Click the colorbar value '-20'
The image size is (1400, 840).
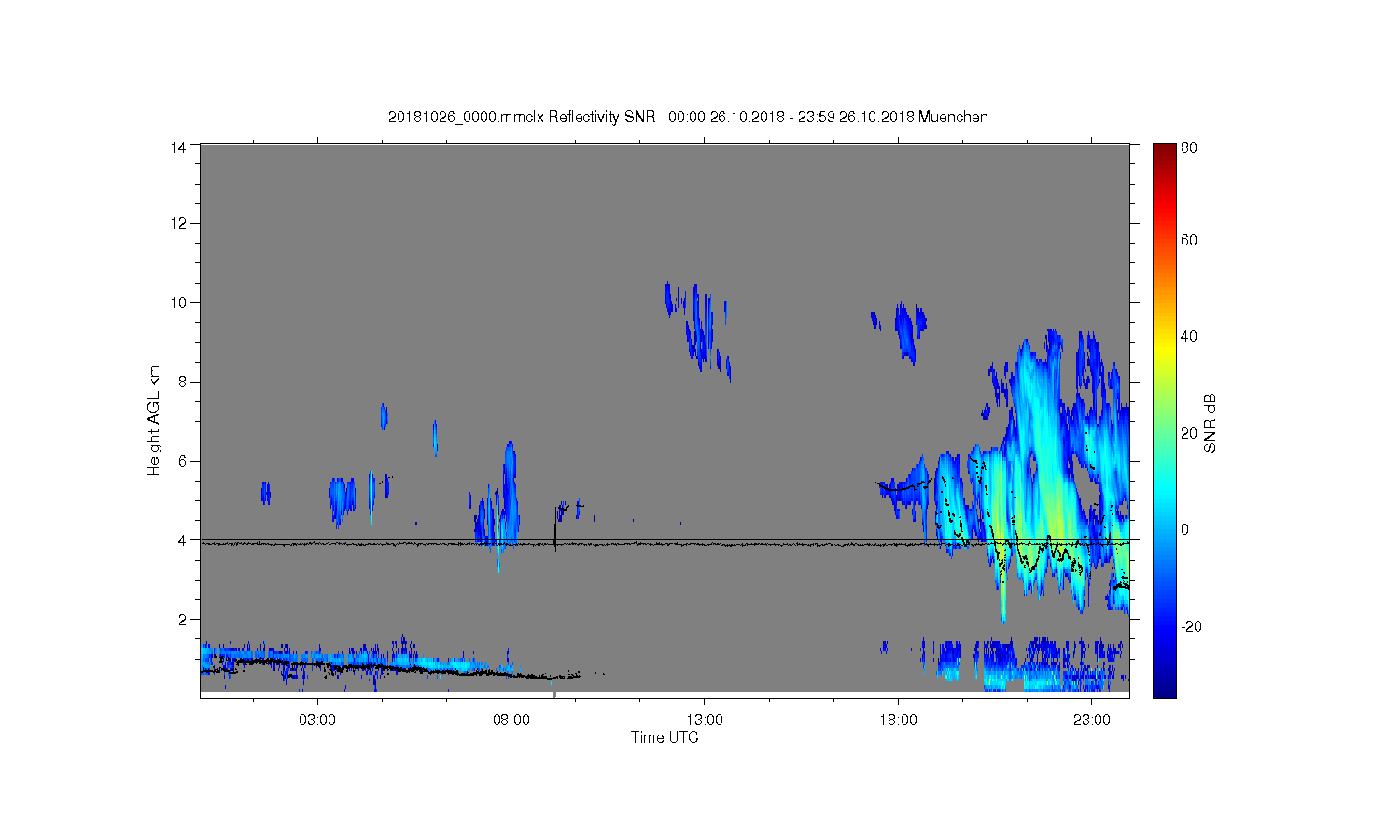coord(1191,626)
